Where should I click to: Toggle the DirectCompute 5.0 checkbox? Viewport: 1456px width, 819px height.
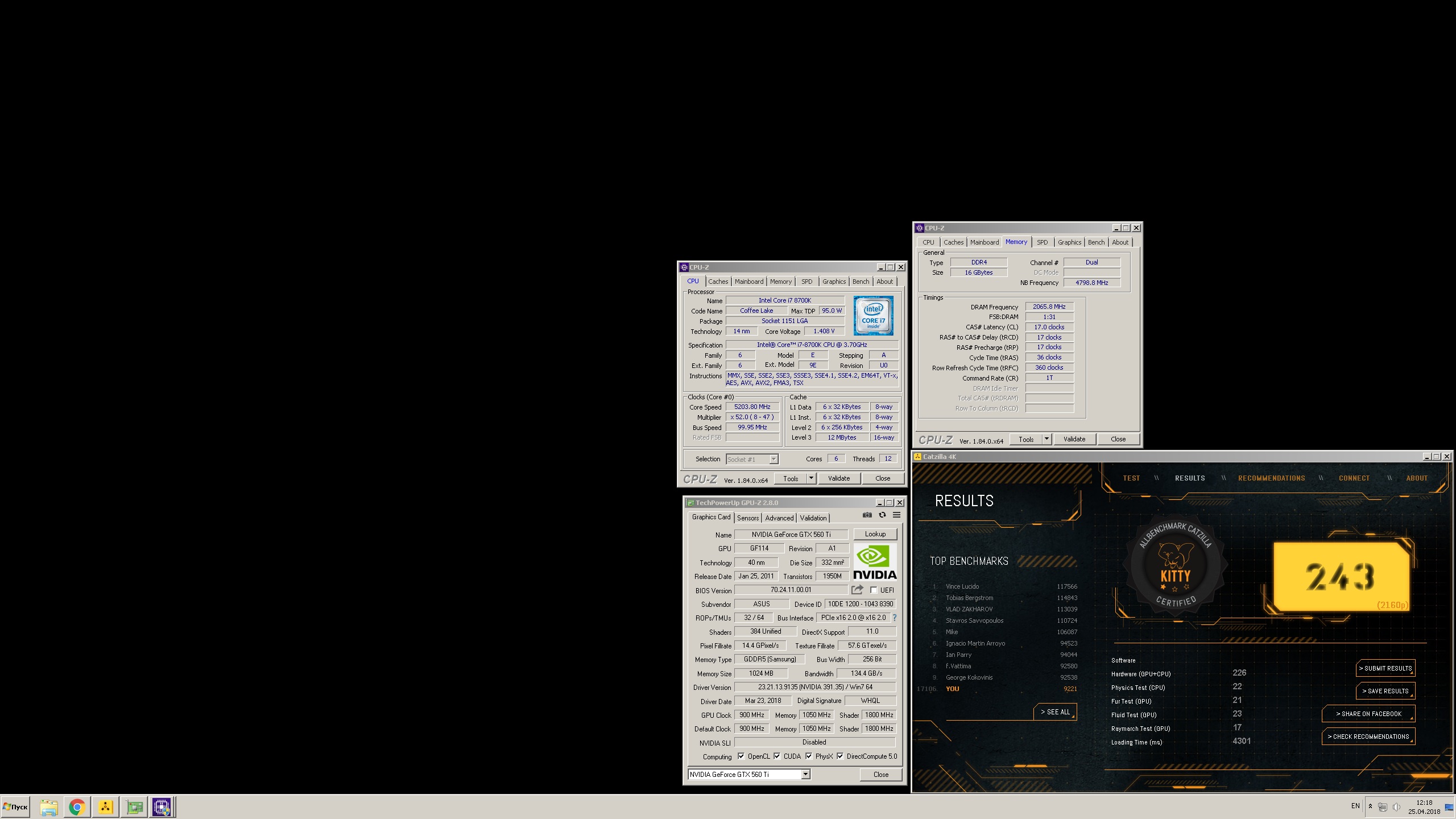[x=840, y=756]
